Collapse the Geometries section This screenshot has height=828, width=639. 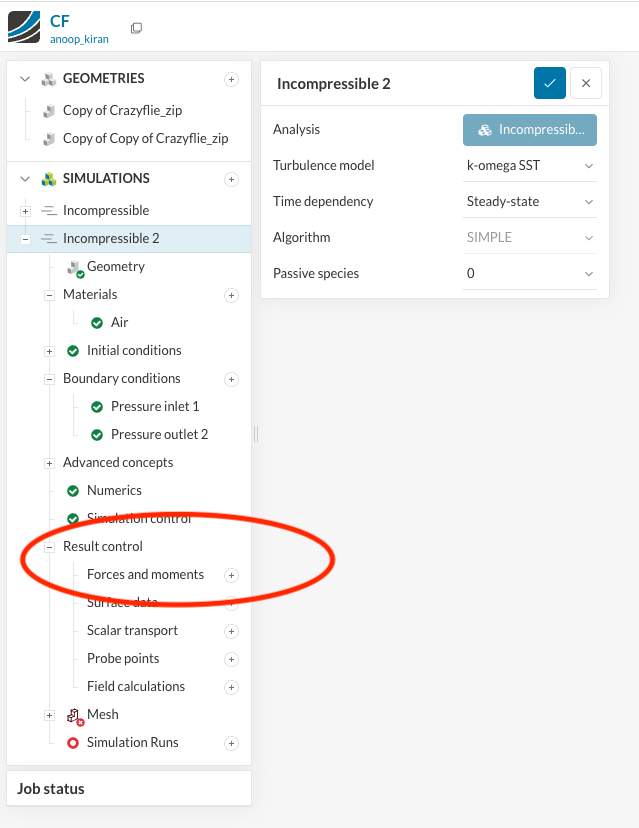[26, 79]
